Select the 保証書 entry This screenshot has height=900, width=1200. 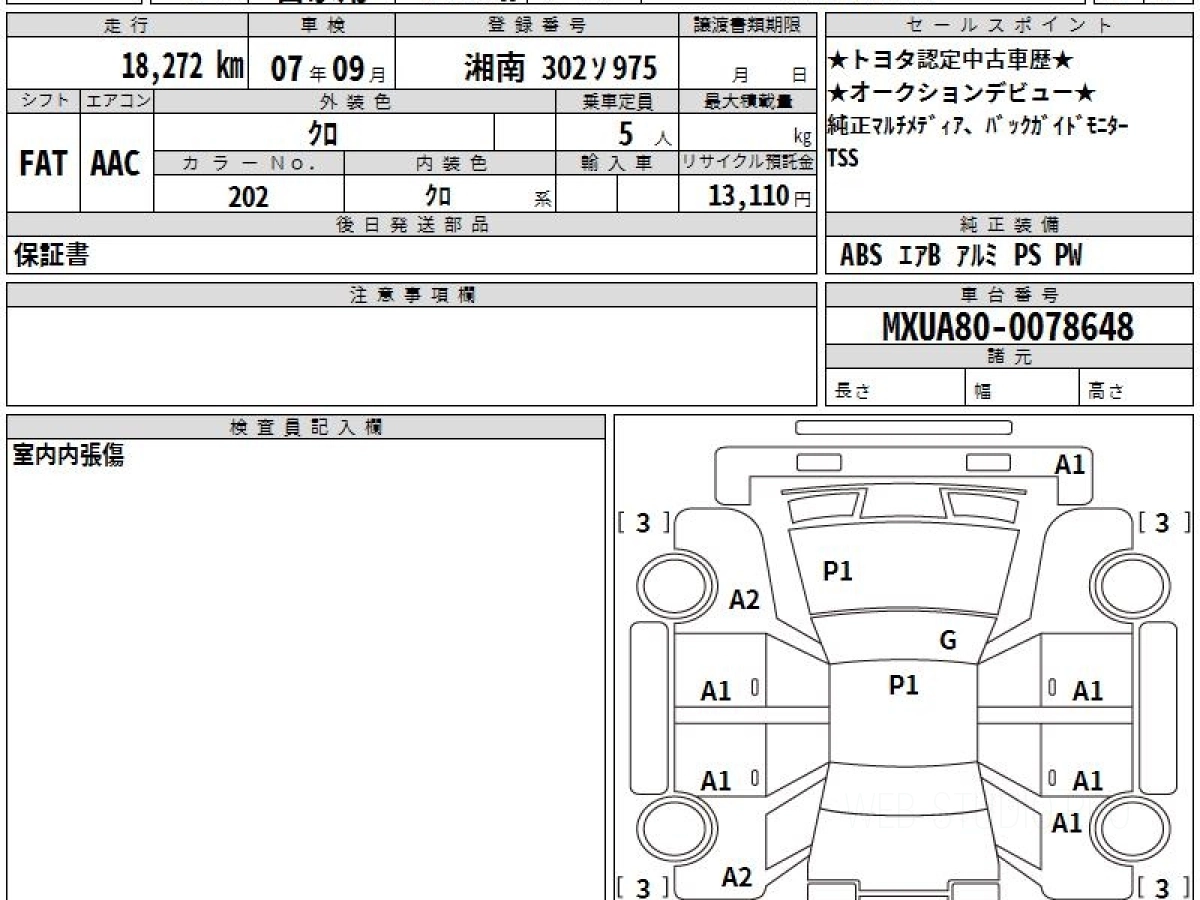(x=51, y=256)
